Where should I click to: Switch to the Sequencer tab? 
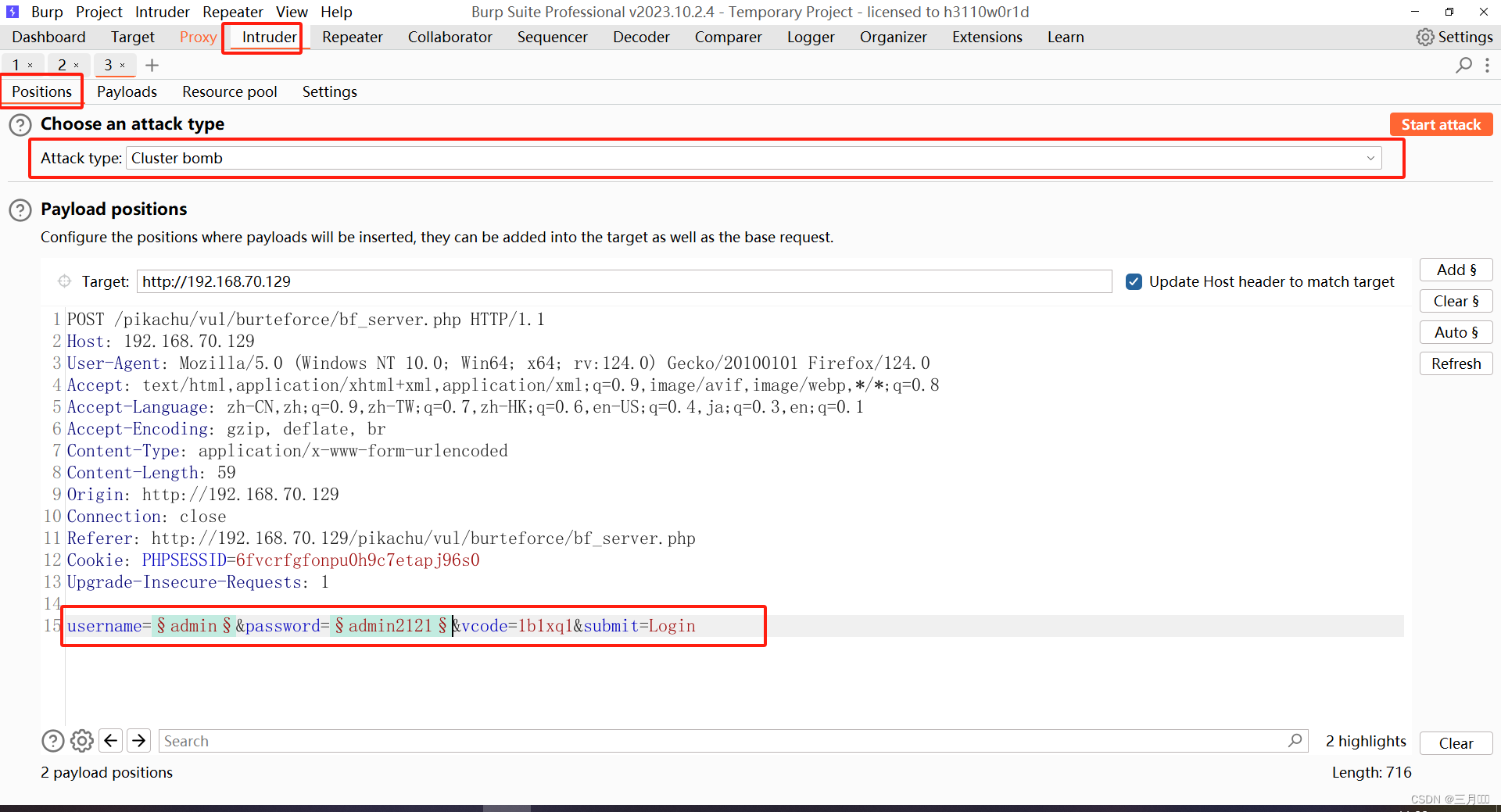pyautogui.click(x=553, y=37)
